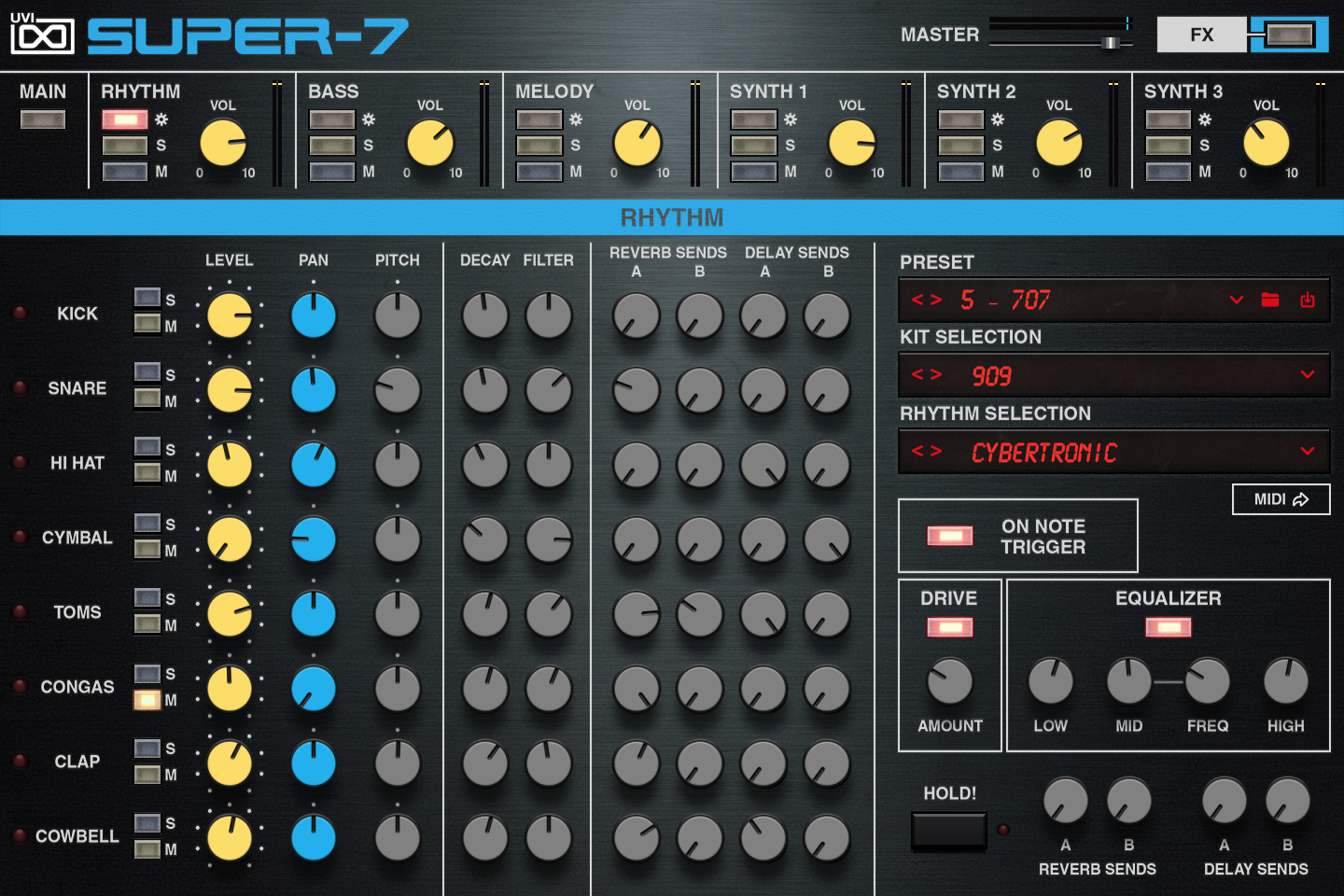
Task: Open Melody section settings gear
Action: [x=576, y=119]
